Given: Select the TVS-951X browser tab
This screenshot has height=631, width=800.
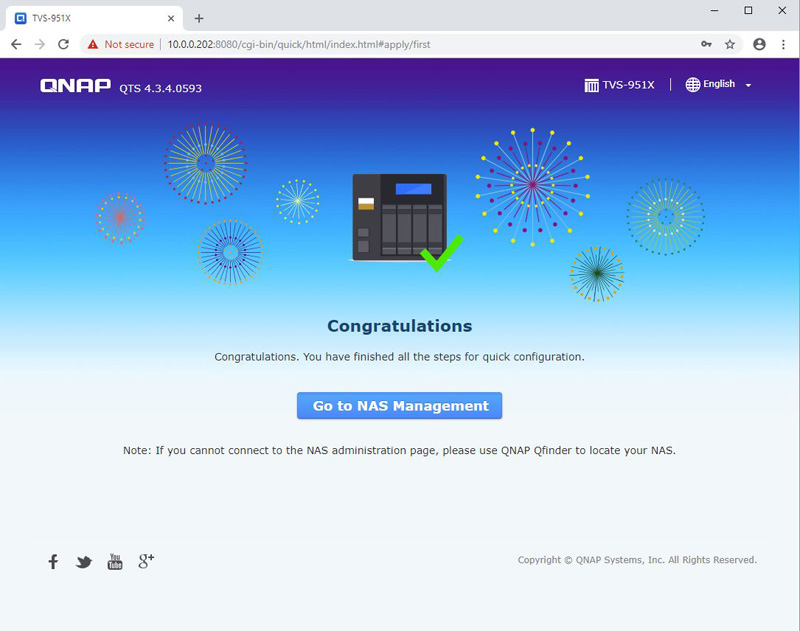Looking at the screenshot, I should point(94,18).
